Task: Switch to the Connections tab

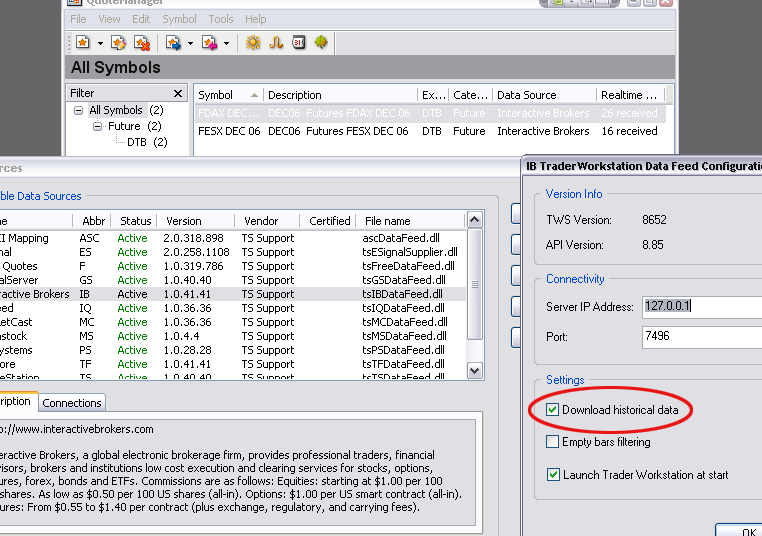Action: (x=72, y=403)
